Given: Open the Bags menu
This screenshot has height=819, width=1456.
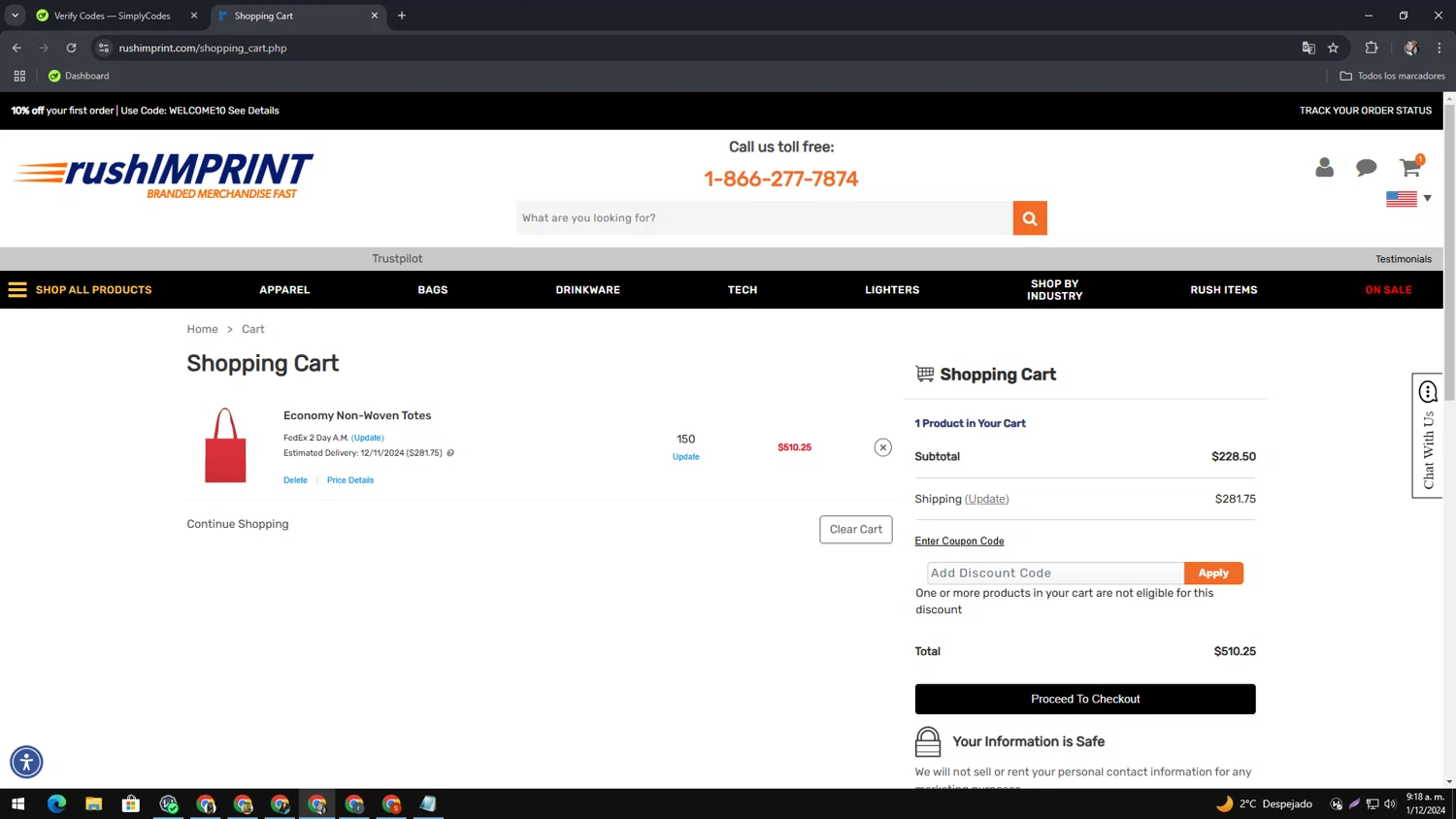Looking at the screenshot, I should [x=433, y=290].
